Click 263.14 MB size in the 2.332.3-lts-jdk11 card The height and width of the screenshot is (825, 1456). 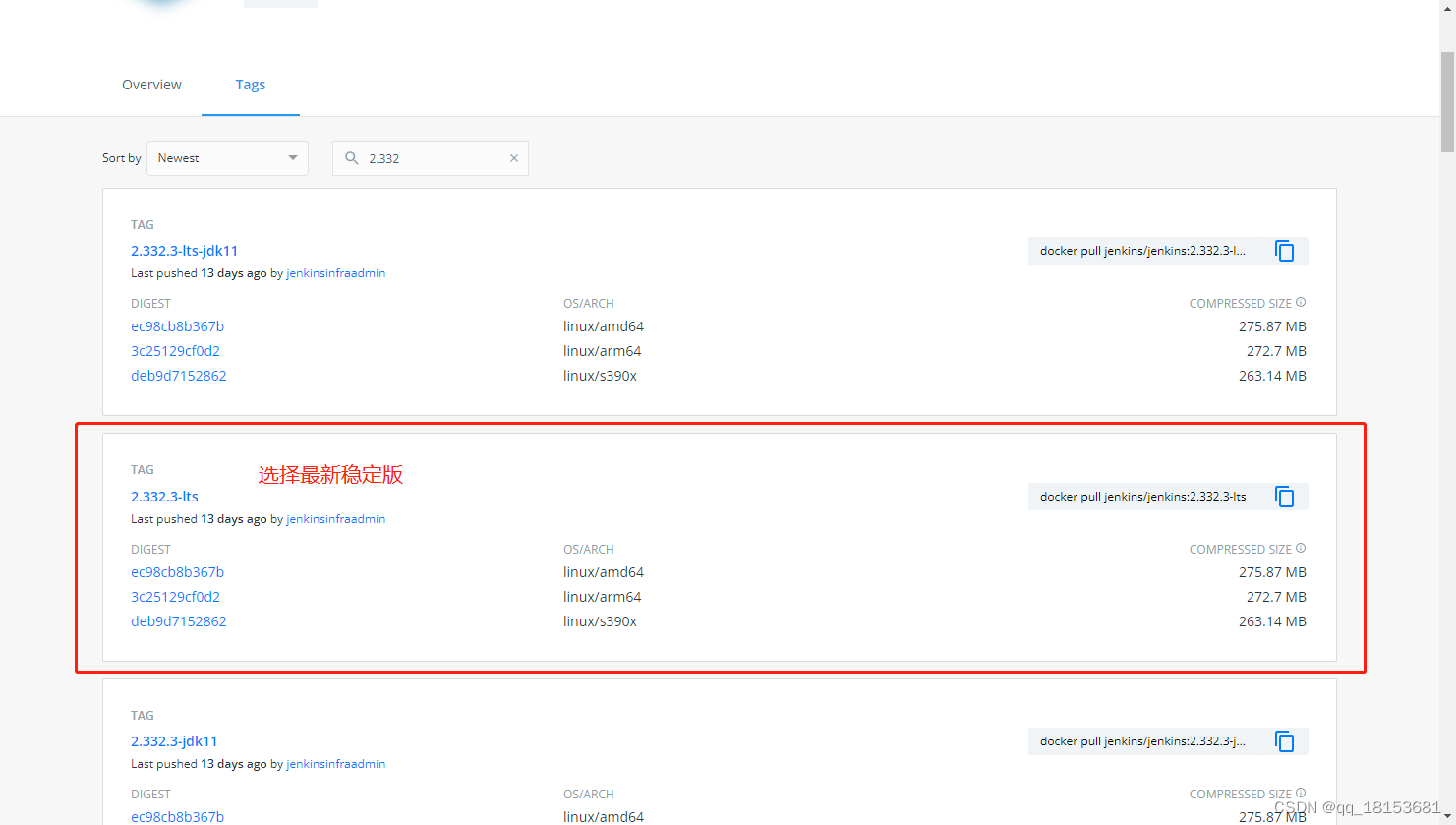[x=1272, y=376]
